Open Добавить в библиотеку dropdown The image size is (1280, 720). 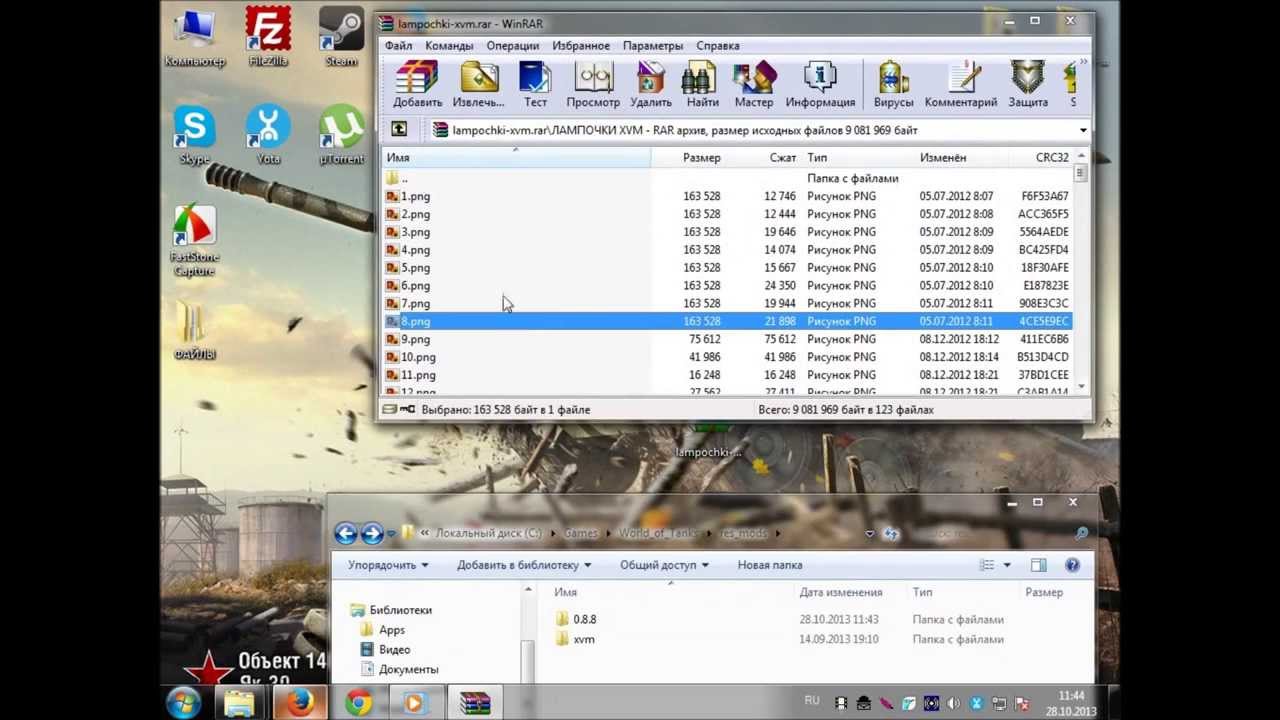[524, 565]
